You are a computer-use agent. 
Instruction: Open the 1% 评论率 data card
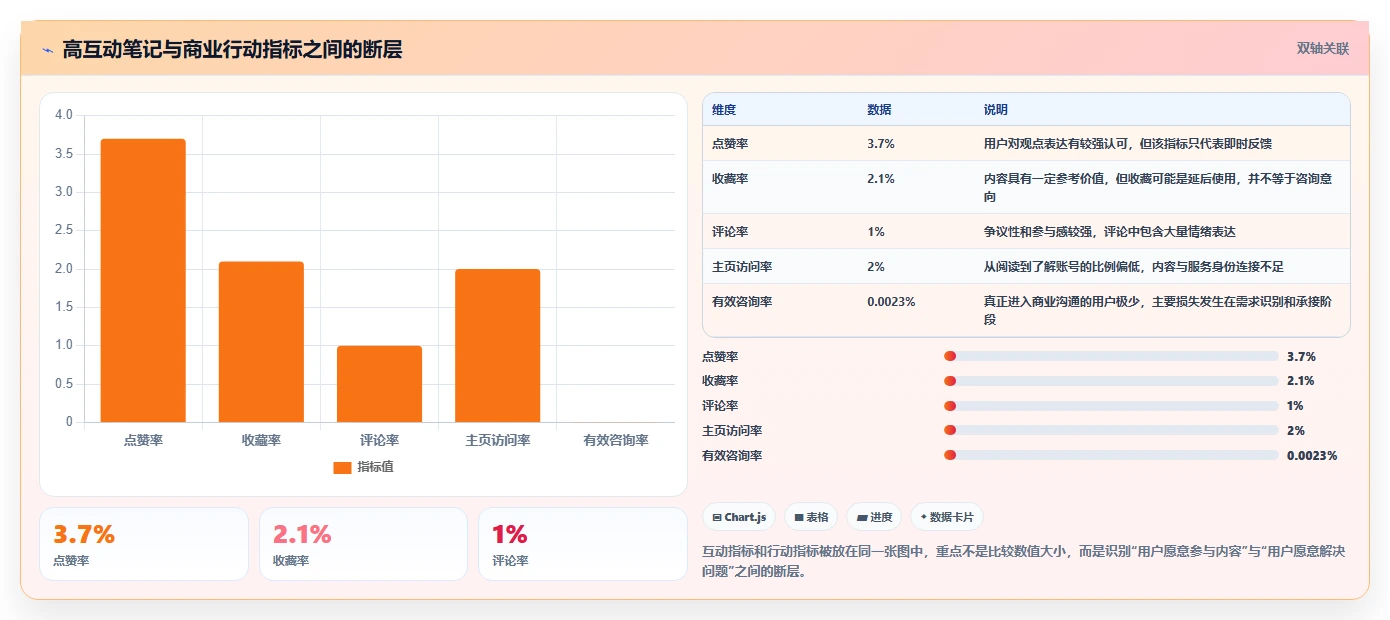pyautogui.click(x=582, y=544)
